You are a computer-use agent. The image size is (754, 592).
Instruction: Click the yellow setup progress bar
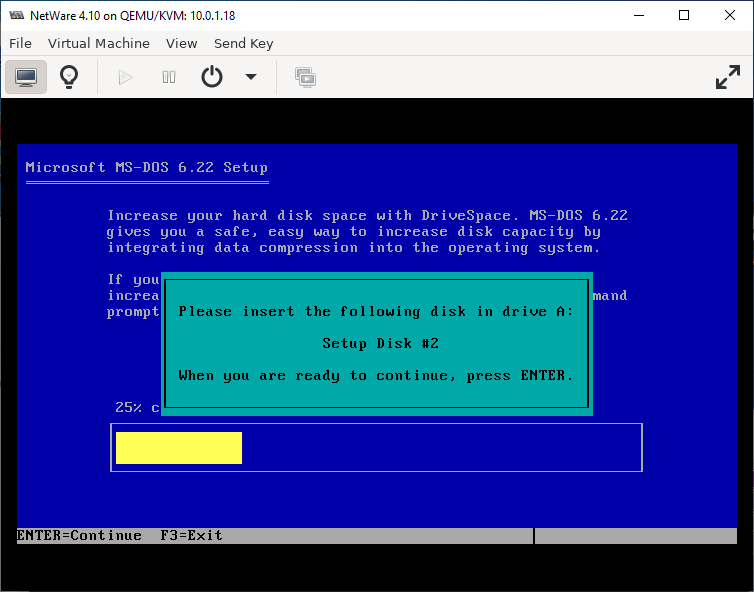[x=179, y=448]
